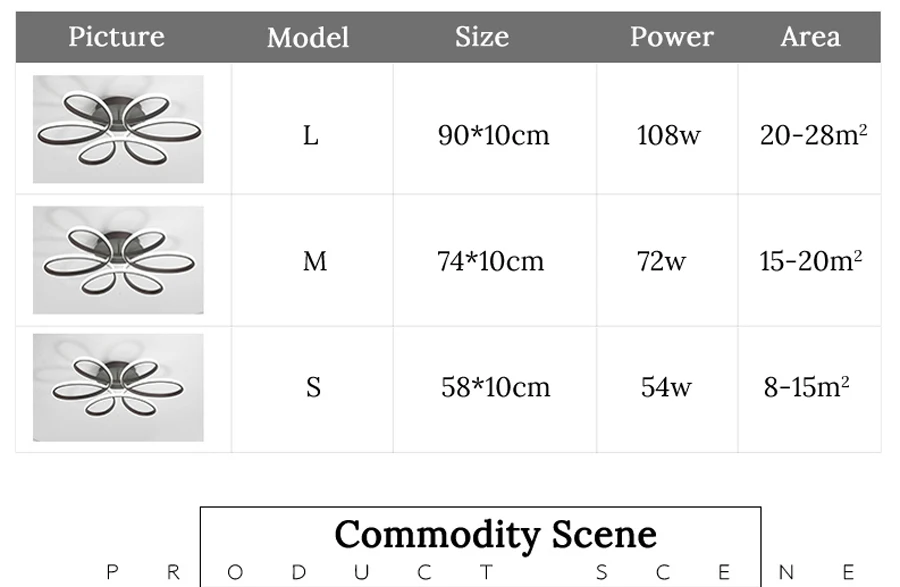The width and height of the screenshot is (900, 587).
Task: Click the 54w power value
Action: 666,387
